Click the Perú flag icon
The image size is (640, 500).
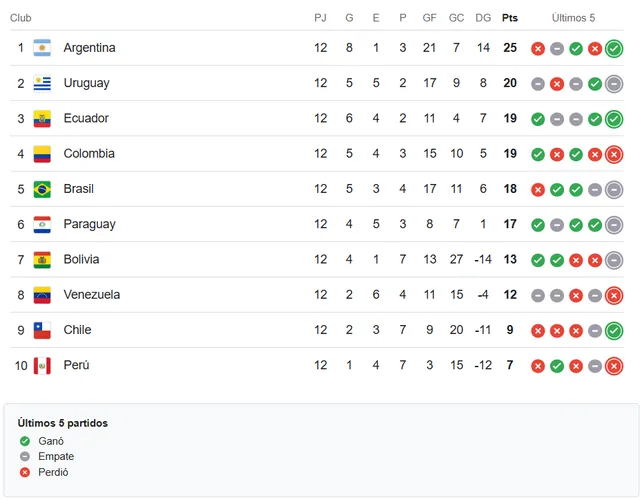[x=42, y=366]
